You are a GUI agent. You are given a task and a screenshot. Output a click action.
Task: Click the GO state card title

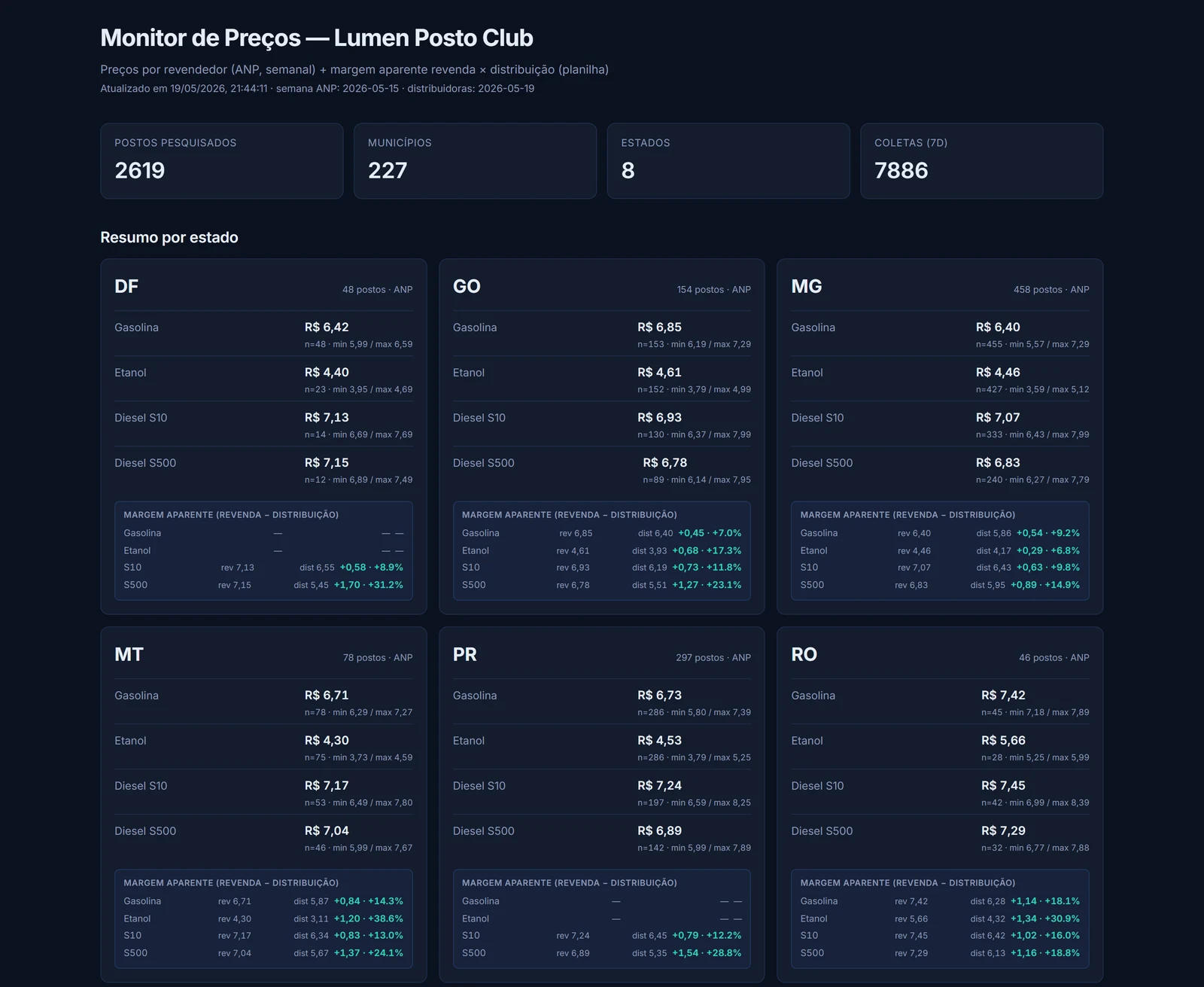pyautogui.click(x=467, y=286)
